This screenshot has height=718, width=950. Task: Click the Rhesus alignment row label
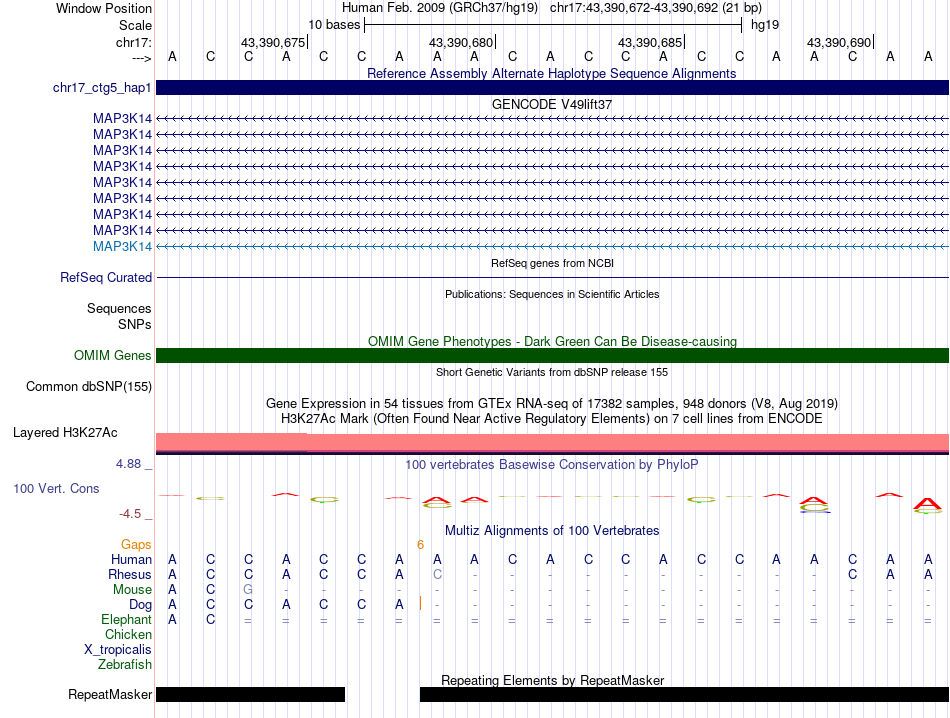(130, 574)
